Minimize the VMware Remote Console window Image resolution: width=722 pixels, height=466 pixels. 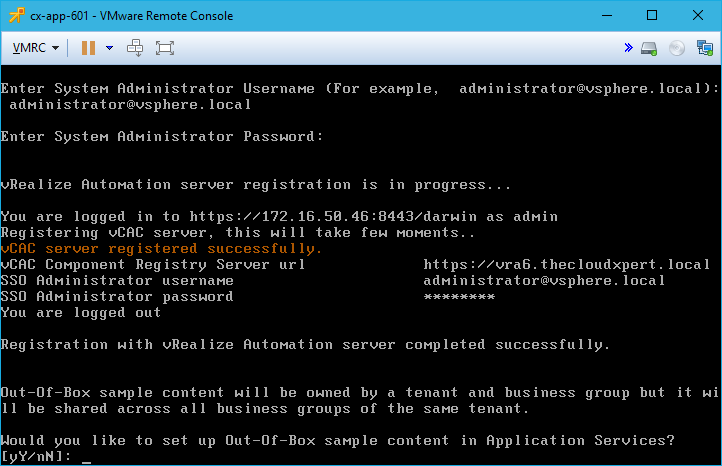pyautogui.click(x=607, y=15)
